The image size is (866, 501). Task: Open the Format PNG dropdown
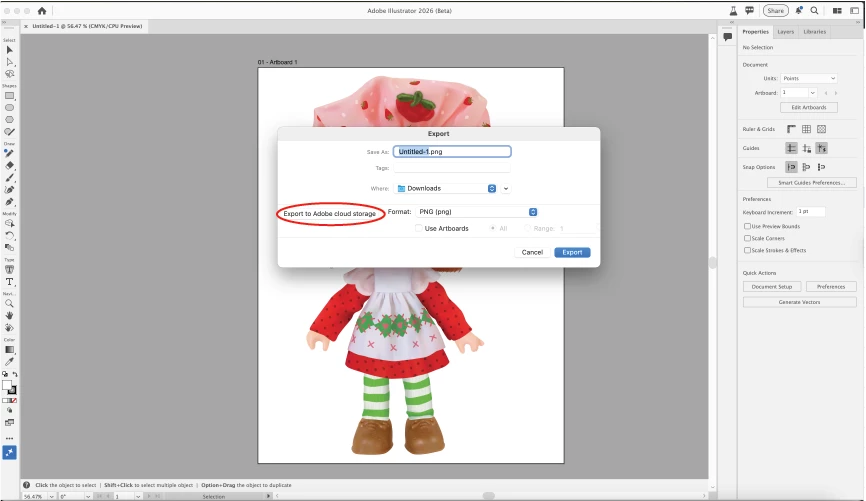pyautogui.click(x=476, y=212)
